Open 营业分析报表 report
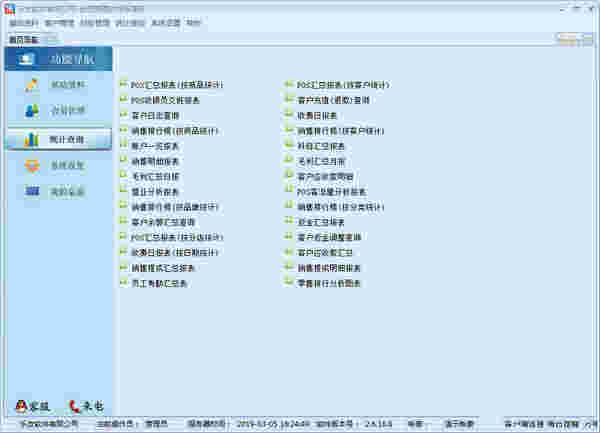The width and height of the screenshot is (600, 433). [x=155, y=192]
